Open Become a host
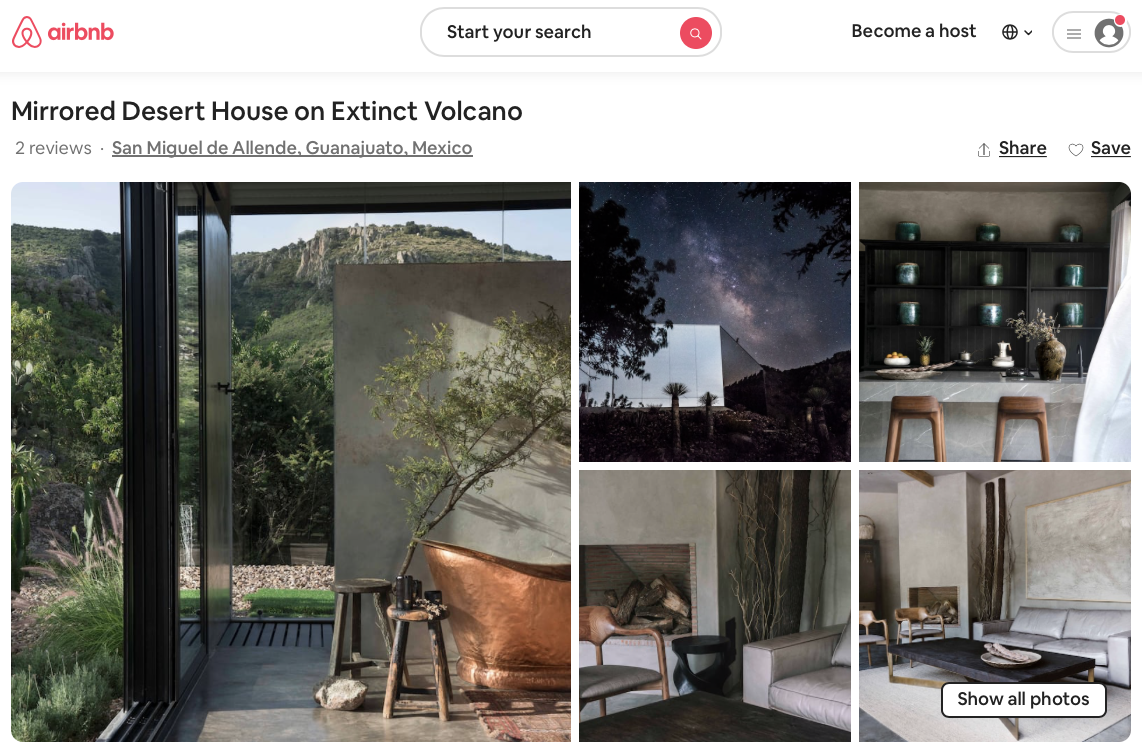 (x=913, y=31)
